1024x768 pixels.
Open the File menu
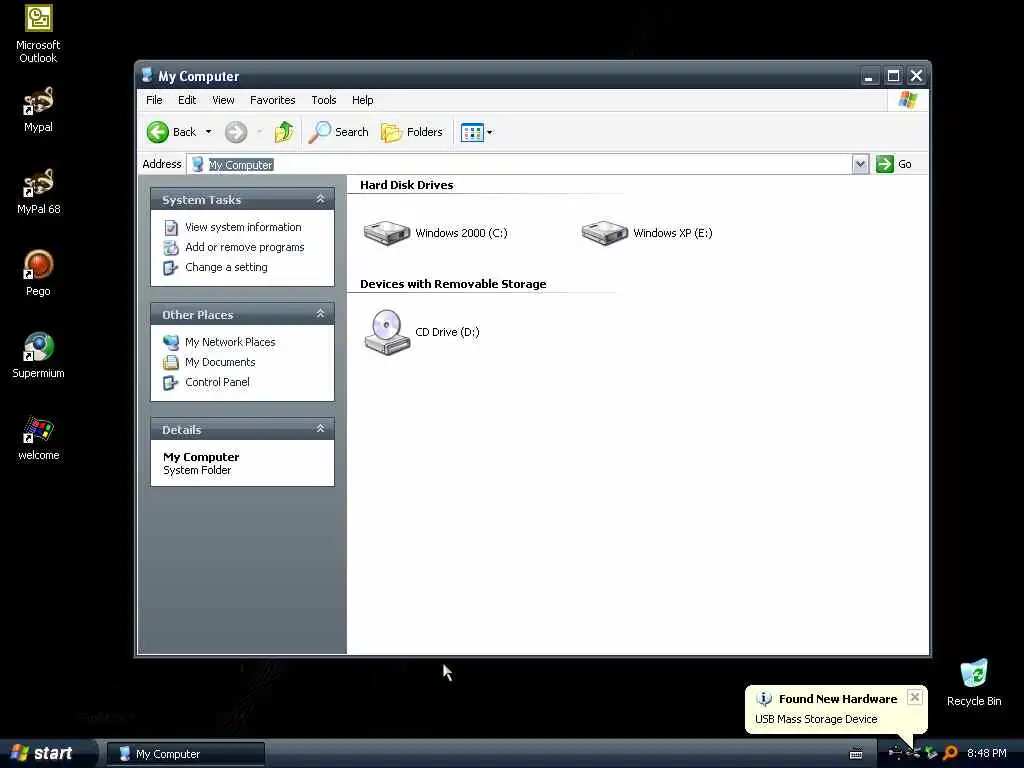pyautogui.click(x=154, y=100)
